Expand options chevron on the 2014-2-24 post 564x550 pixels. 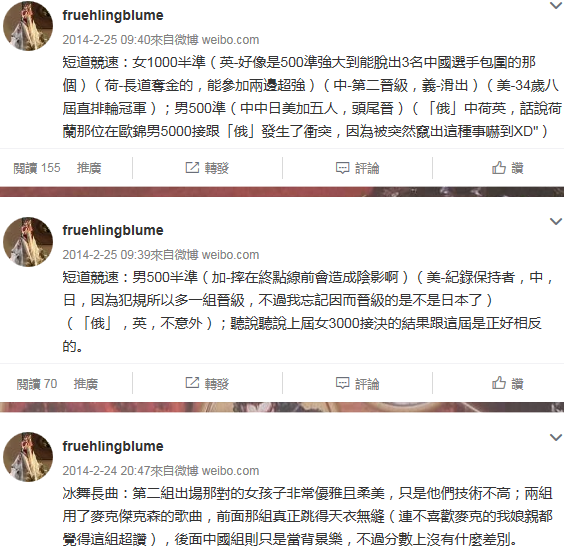[x=556, y=437]
